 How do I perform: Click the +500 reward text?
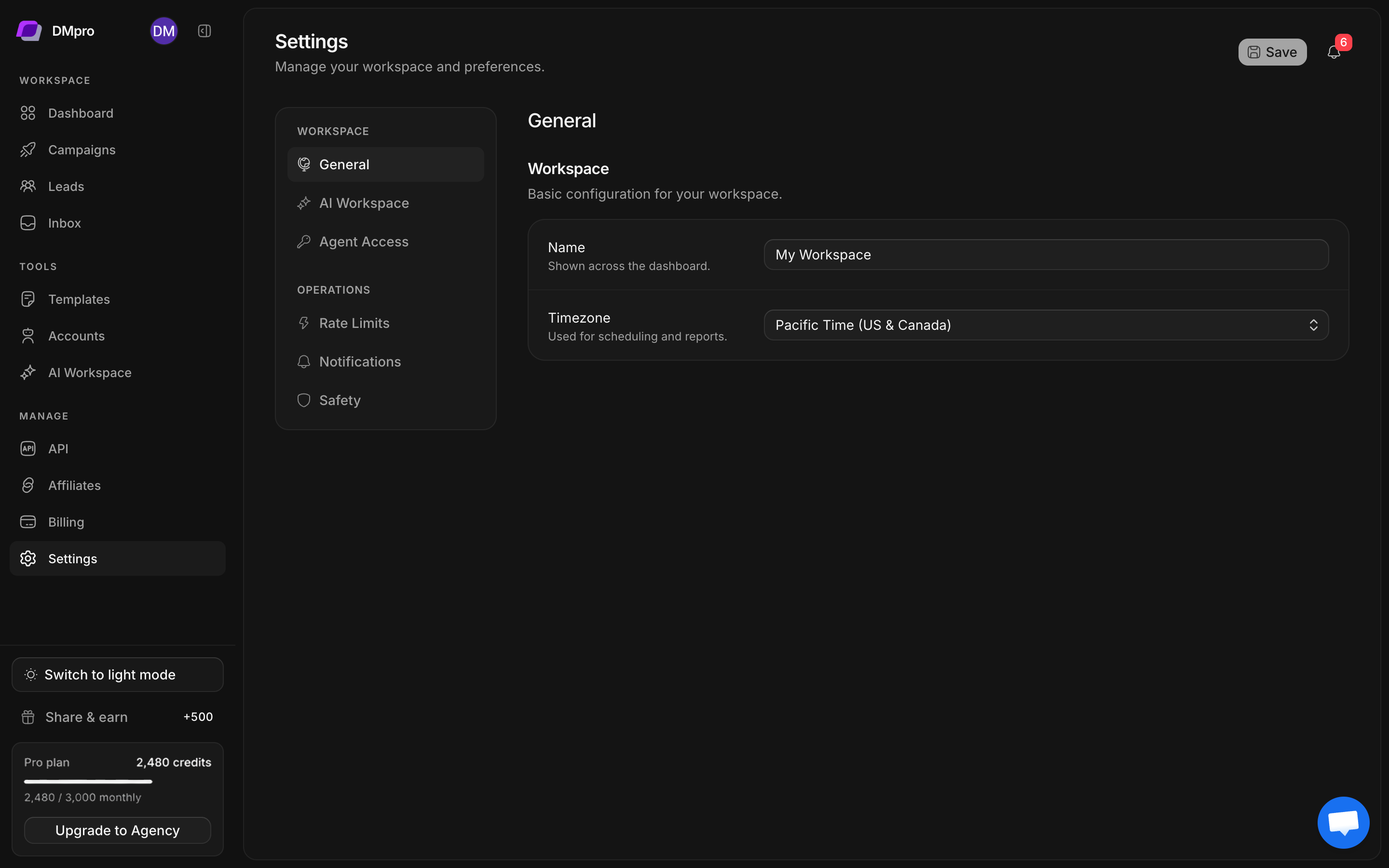click(198, 717)
